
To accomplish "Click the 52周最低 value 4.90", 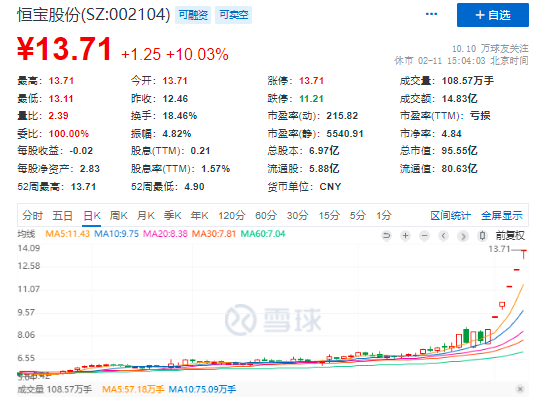I will (194, 187).
